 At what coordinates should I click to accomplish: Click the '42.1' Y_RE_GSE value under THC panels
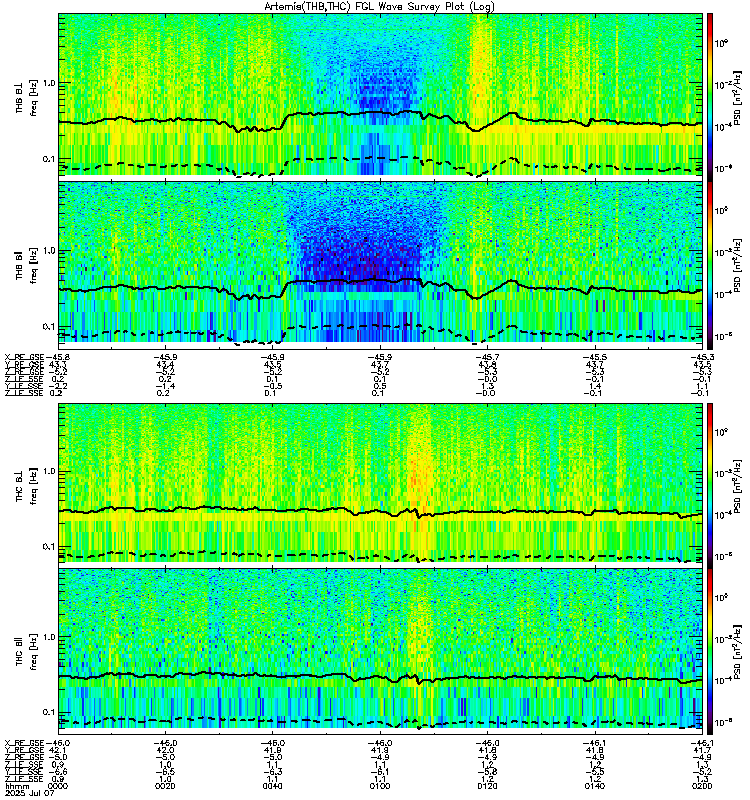[x=58, y=750]
